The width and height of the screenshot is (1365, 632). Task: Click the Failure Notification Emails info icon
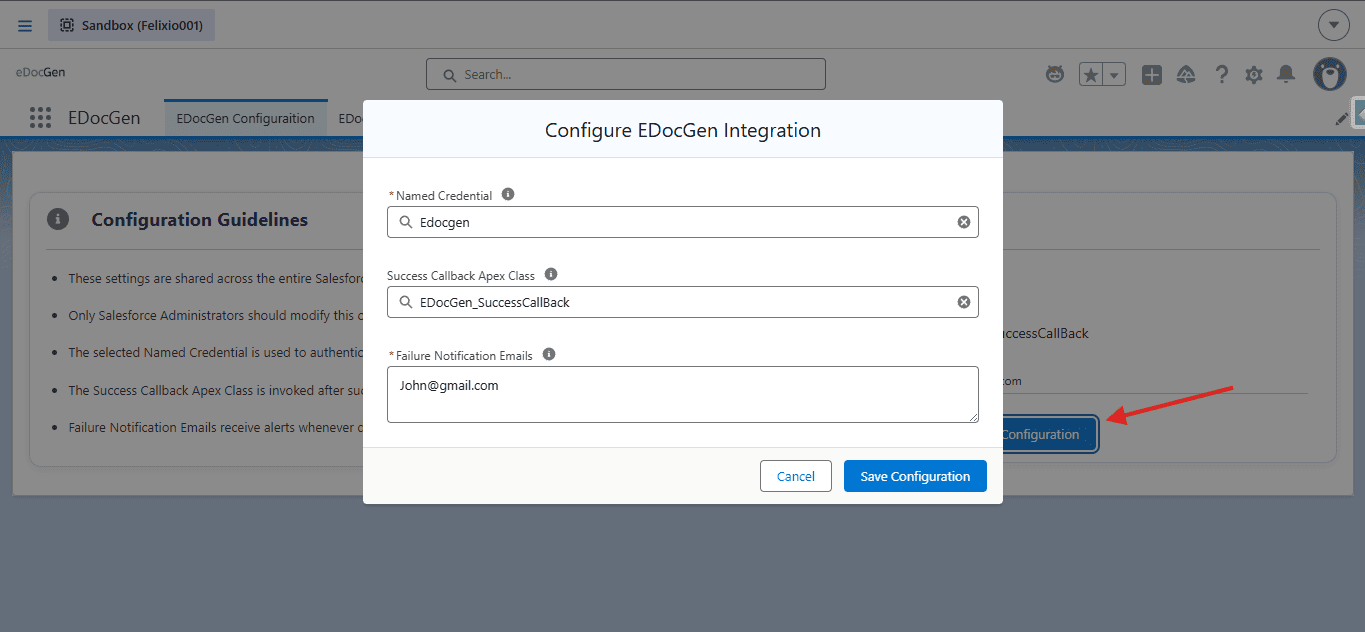point(549,354)
